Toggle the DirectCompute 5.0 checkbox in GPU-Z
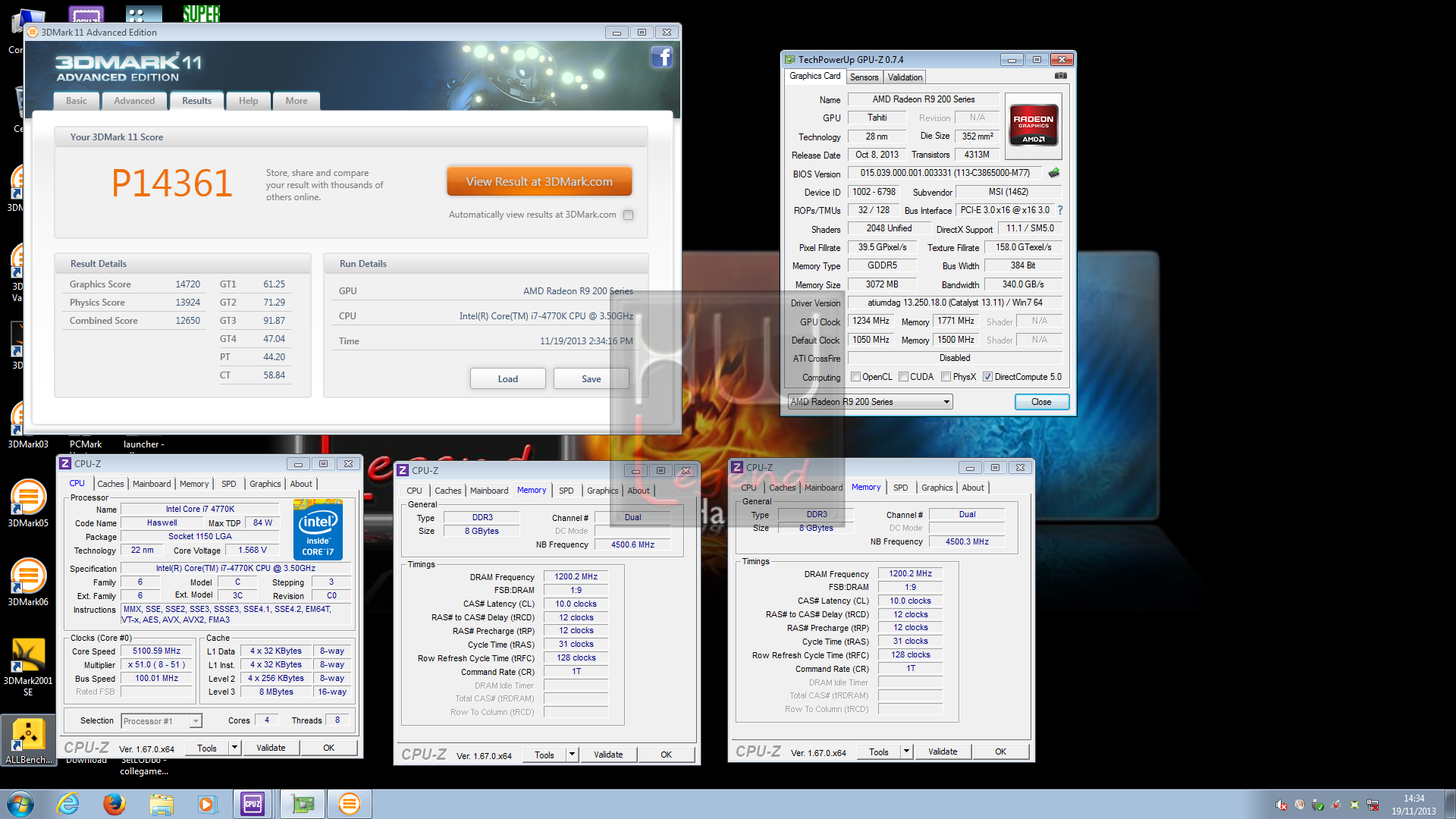Image resolution: width=1456 pixels, height=819 pixels. [x=987, y=377]
